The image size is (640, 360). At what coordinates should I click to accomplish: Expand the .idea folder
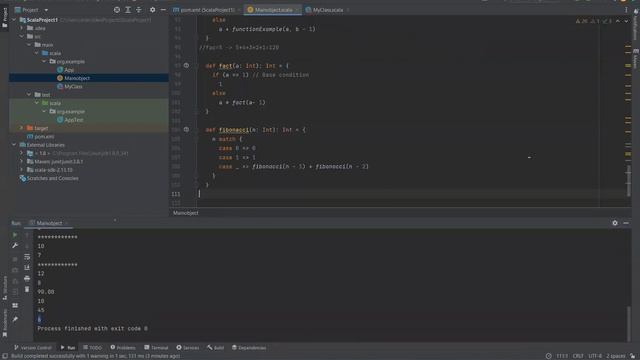pos(22,28)
